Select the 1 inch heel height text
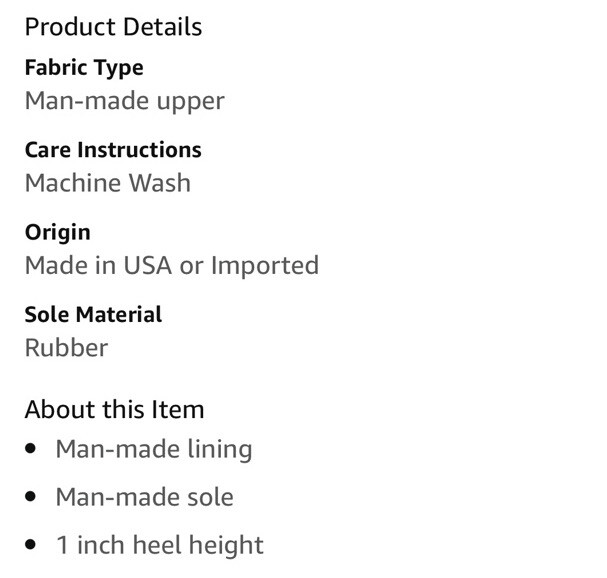This screenshot has height=578, width=607. coord(160,545)
